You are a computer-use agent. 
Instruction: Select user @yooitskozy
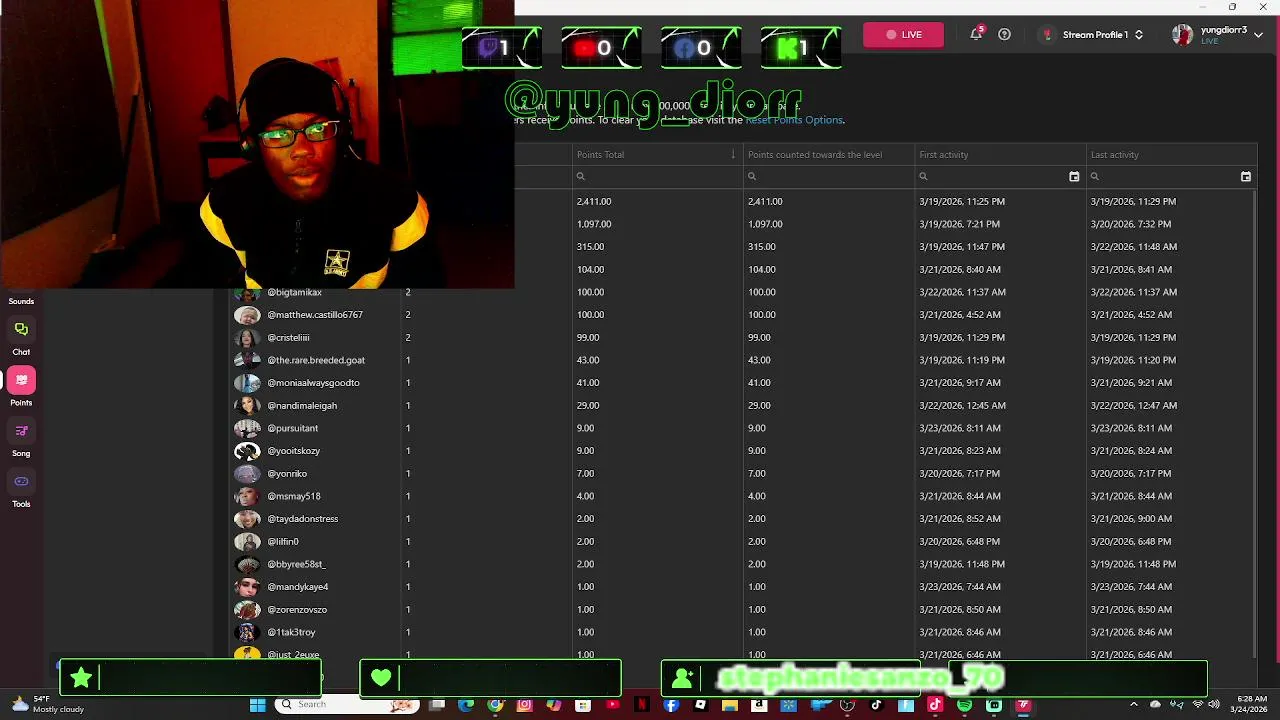(x=293, y=451)
